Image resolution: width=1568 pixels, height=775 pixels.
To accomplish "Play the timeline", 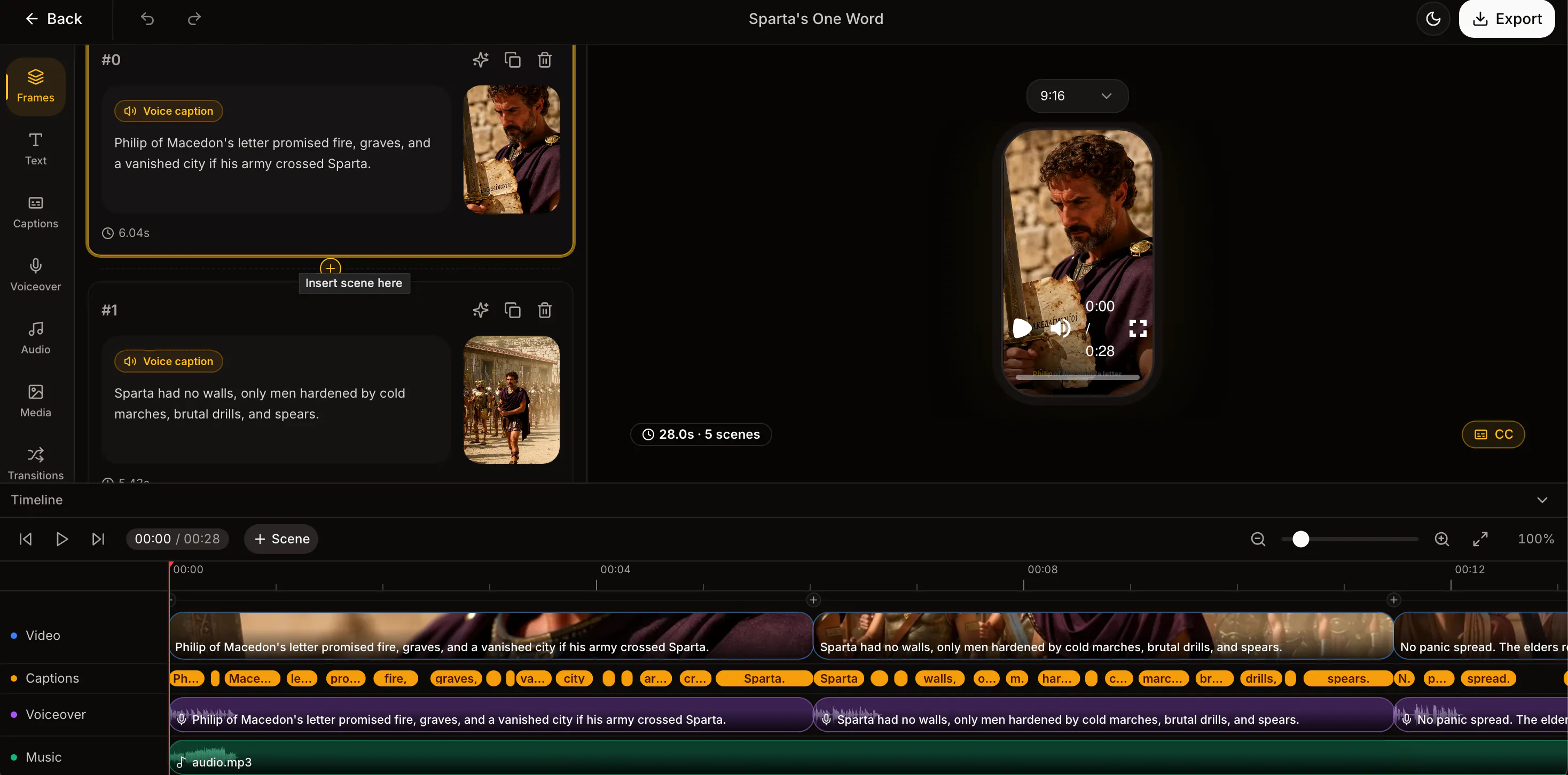I will (x=61, y=539).
